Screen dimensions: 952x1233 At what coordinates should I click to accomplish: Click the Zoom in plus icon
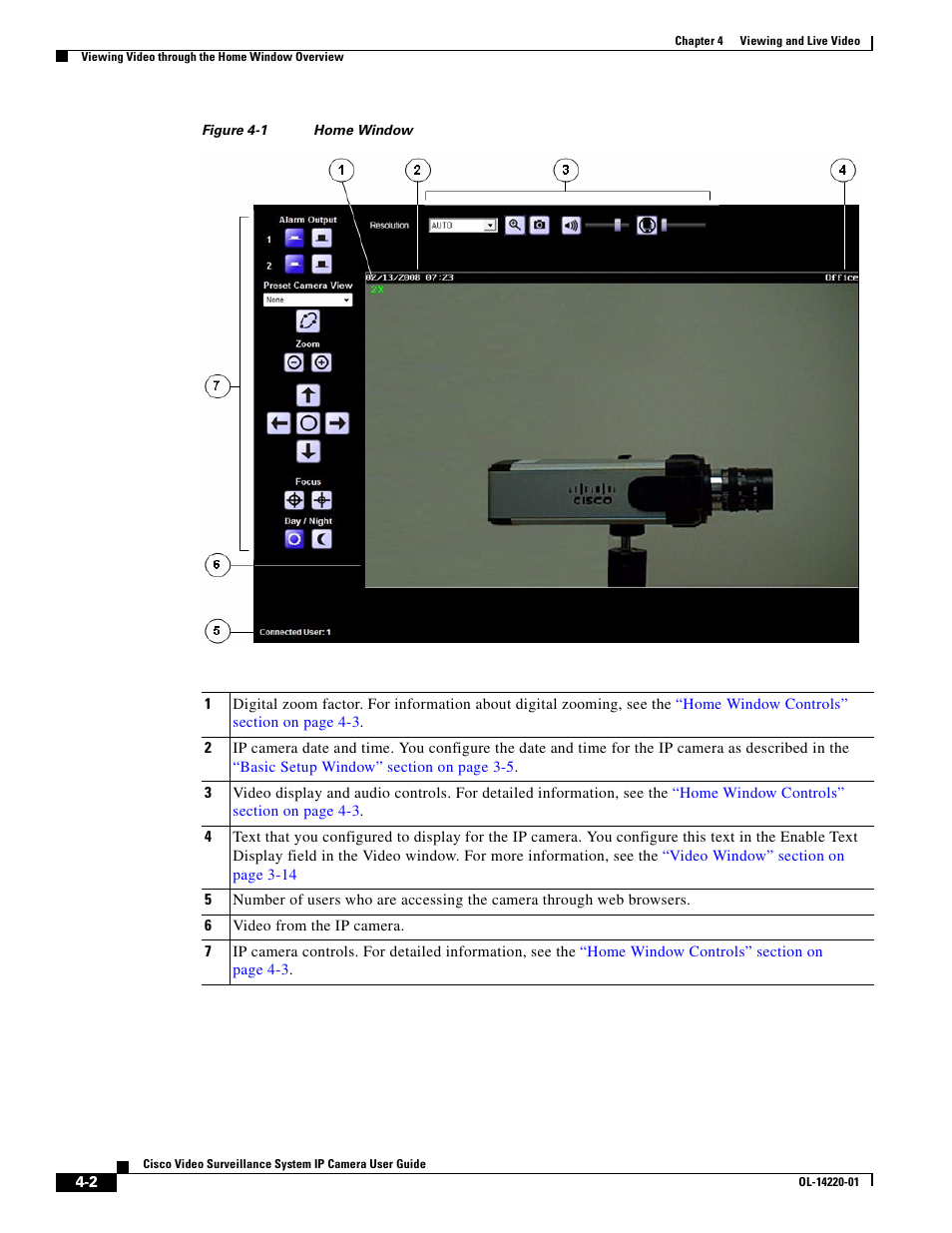[321, 362]
